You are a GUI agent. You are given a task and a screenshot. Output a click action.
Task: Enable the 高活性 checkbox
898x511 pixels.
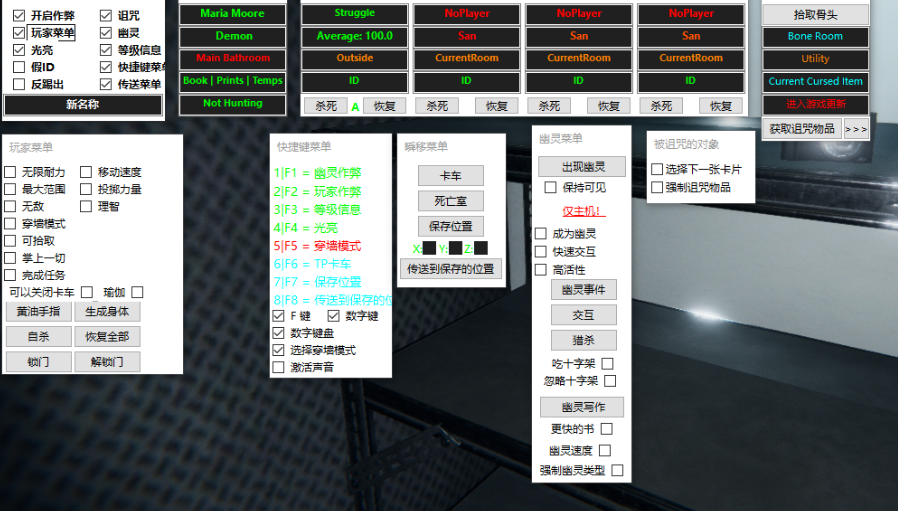pyautogui.click(x=541, y=270)
